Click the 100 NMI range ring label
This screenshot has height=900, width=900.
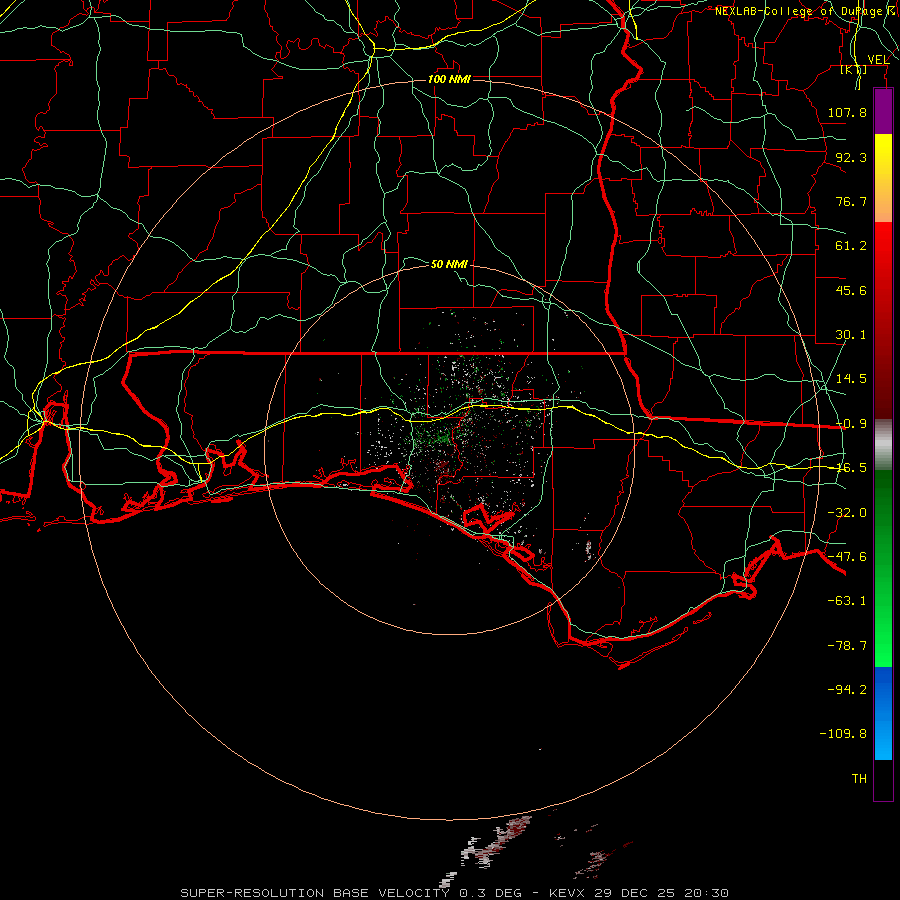pyautogui.click(x=449, y=79)
